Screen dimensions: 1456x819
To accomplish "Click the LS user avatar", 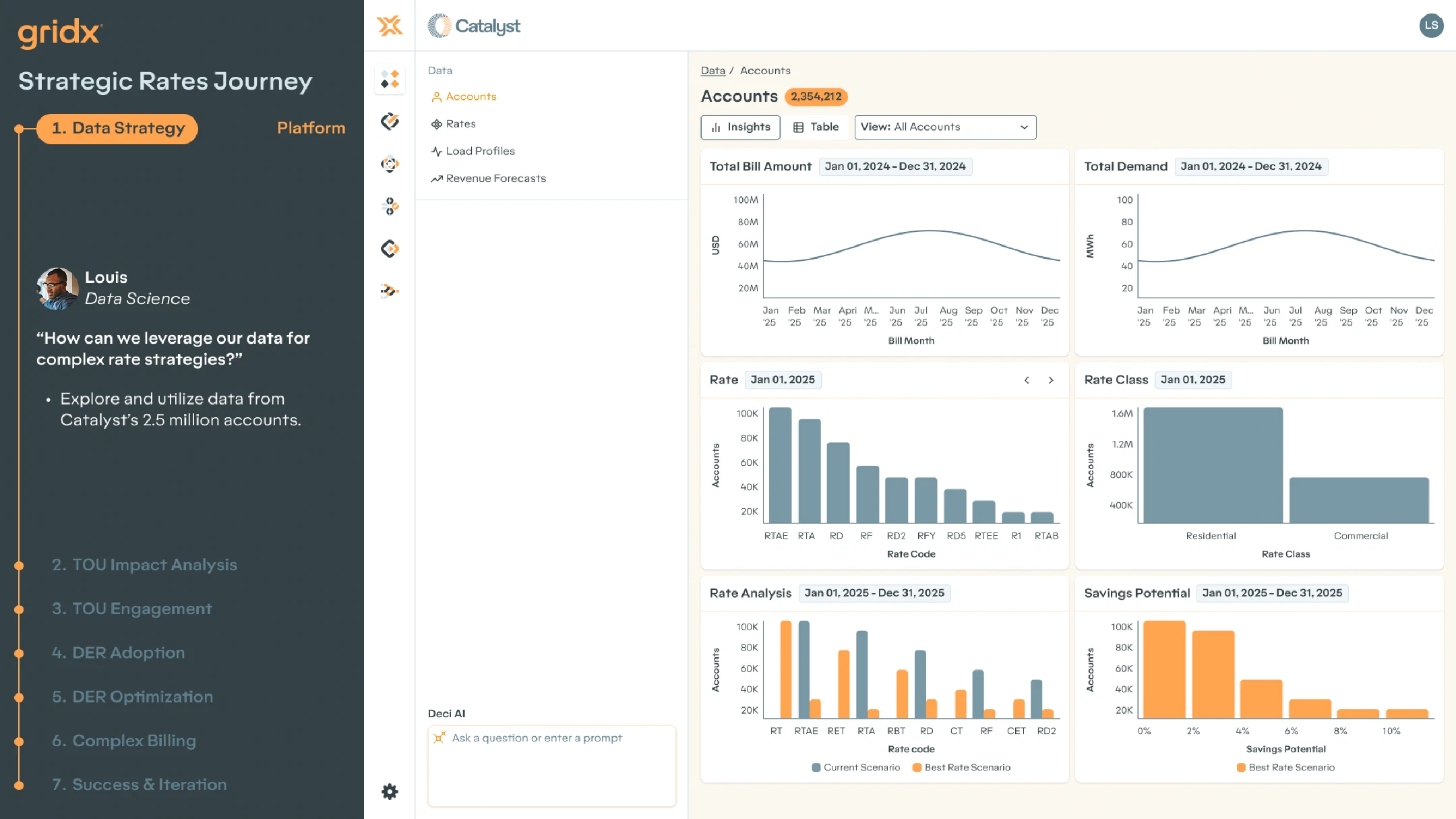I will click(1431, 26).
